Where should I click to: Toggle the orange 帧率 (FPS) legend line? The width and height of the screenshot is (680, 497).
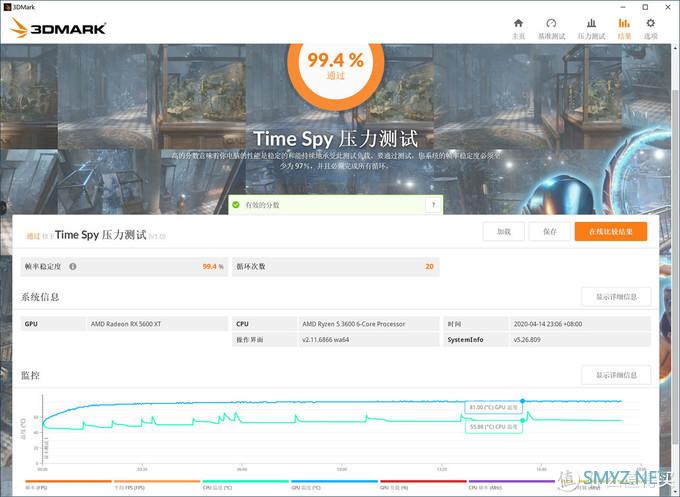click(69, 481)
